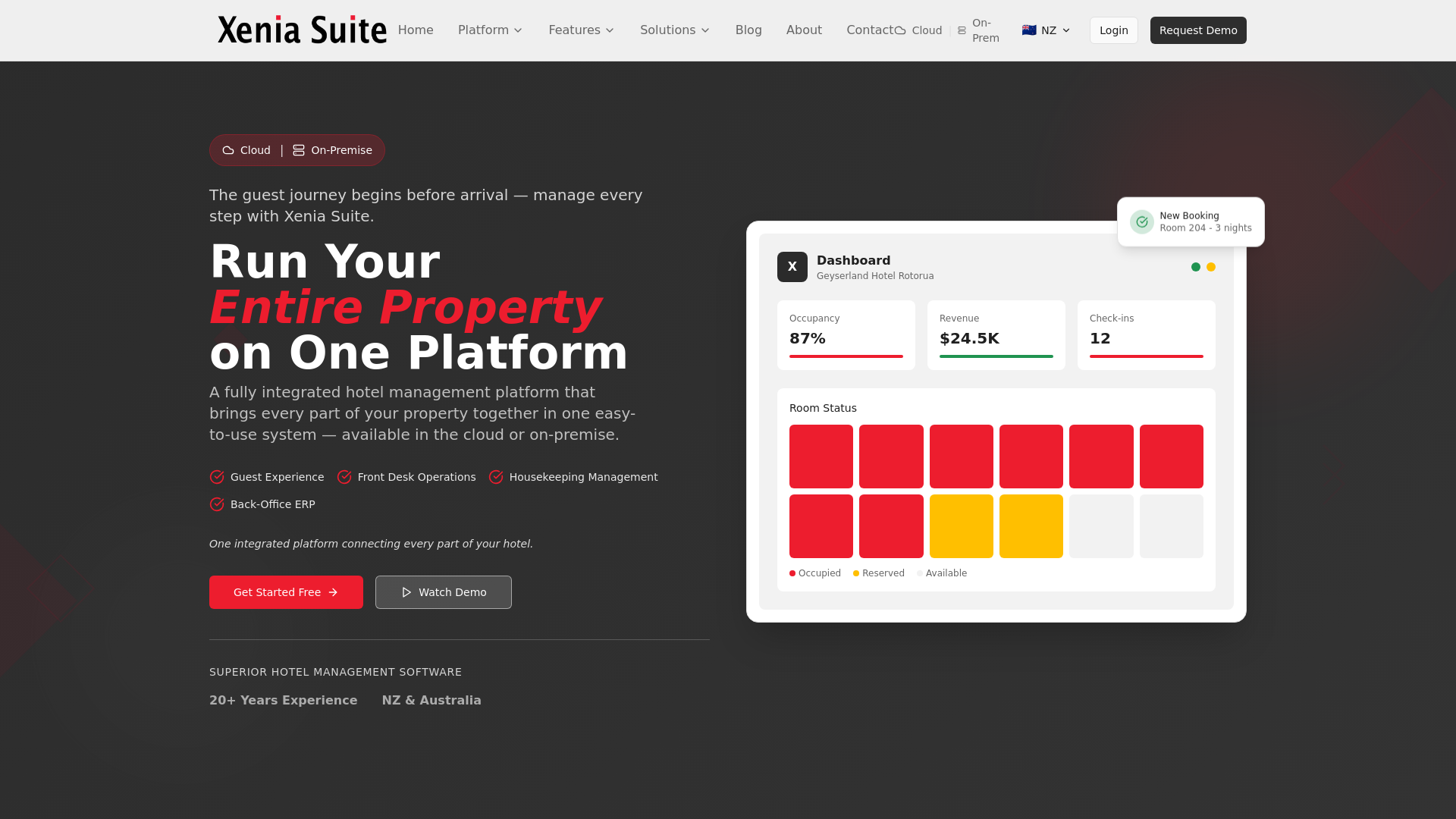Viewport: 1456px width, 819px height.
Task: Click the Revenue green progress bar
Action: point(996,356)
